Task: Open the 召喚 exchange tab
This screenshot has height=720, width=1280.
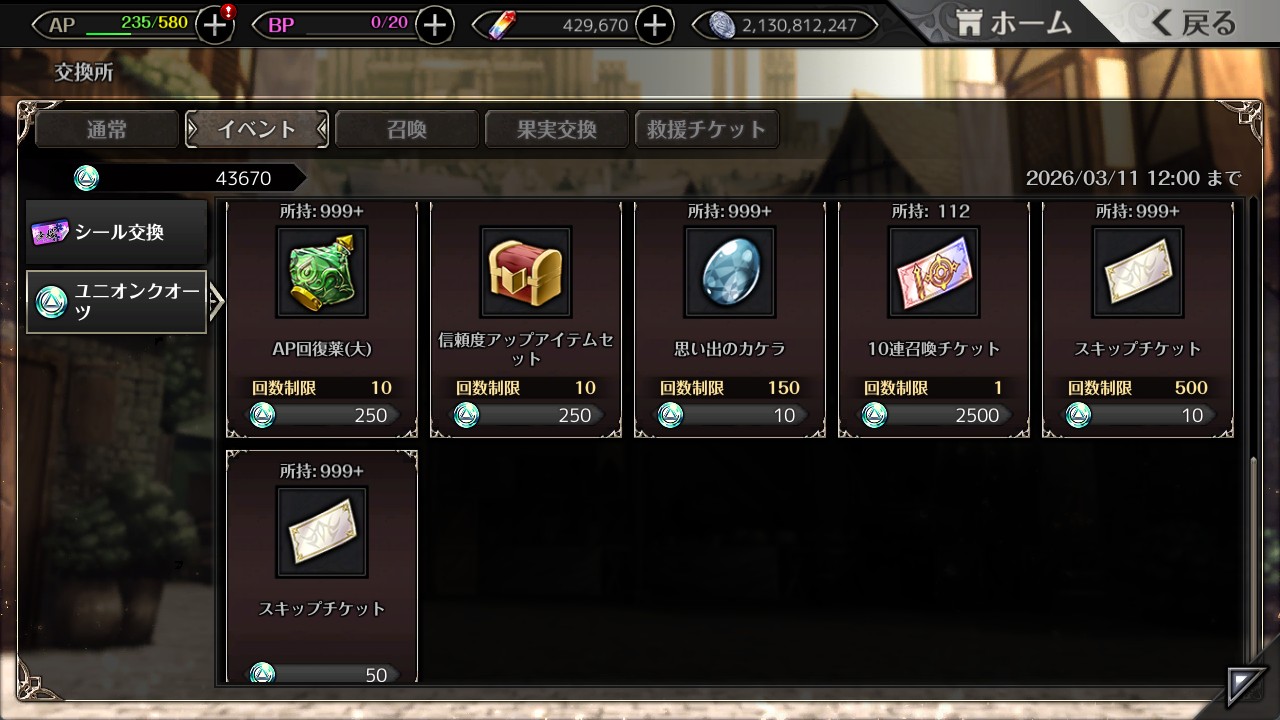Action: coord(407,129)
